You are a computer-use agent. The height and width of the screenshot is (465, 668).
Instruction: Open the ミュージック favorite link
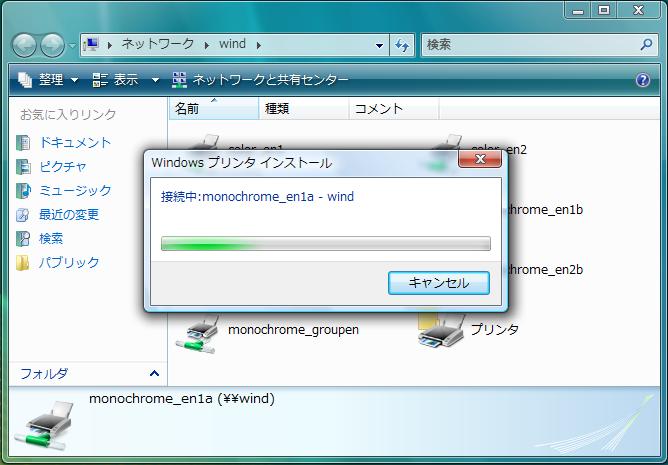[75, 190]
